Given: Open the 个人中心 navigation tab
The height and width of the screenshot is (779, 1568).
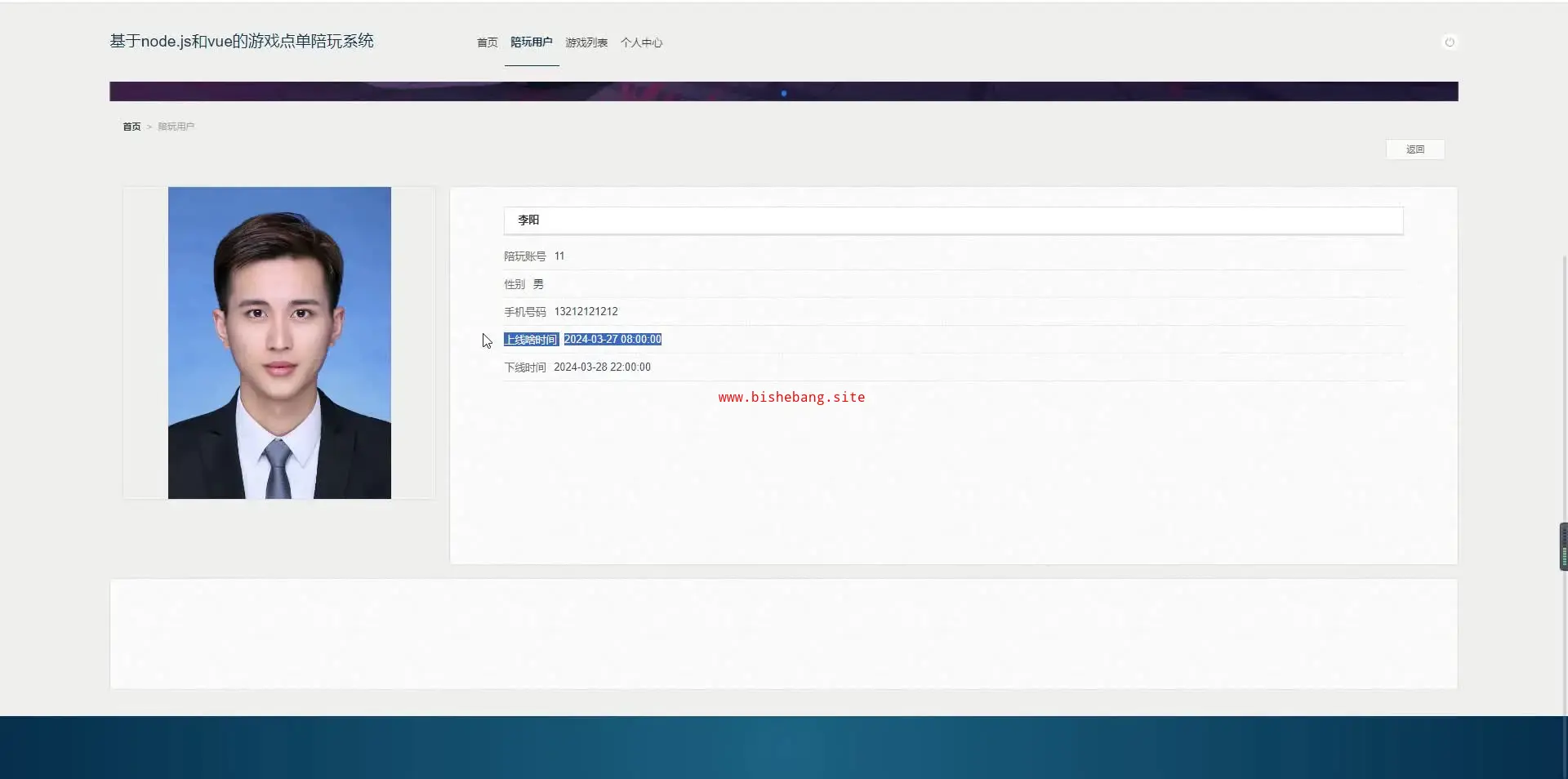Looking at the screenshot, I should point(641,42).
